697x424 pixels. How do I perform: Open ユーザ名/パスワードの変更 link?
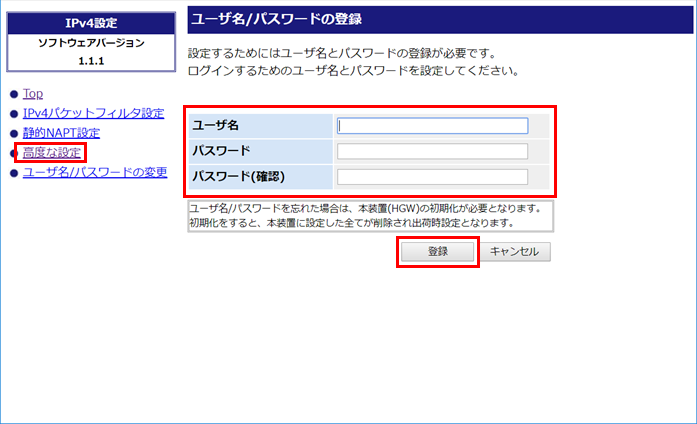point(94,173)
